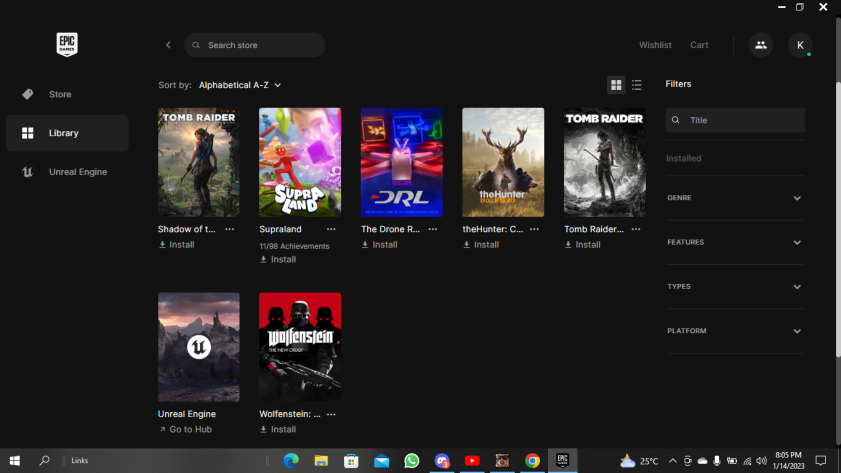Screen dimensions: 841x473
Task: Open the DRL game cover
Action: (402, 162)
